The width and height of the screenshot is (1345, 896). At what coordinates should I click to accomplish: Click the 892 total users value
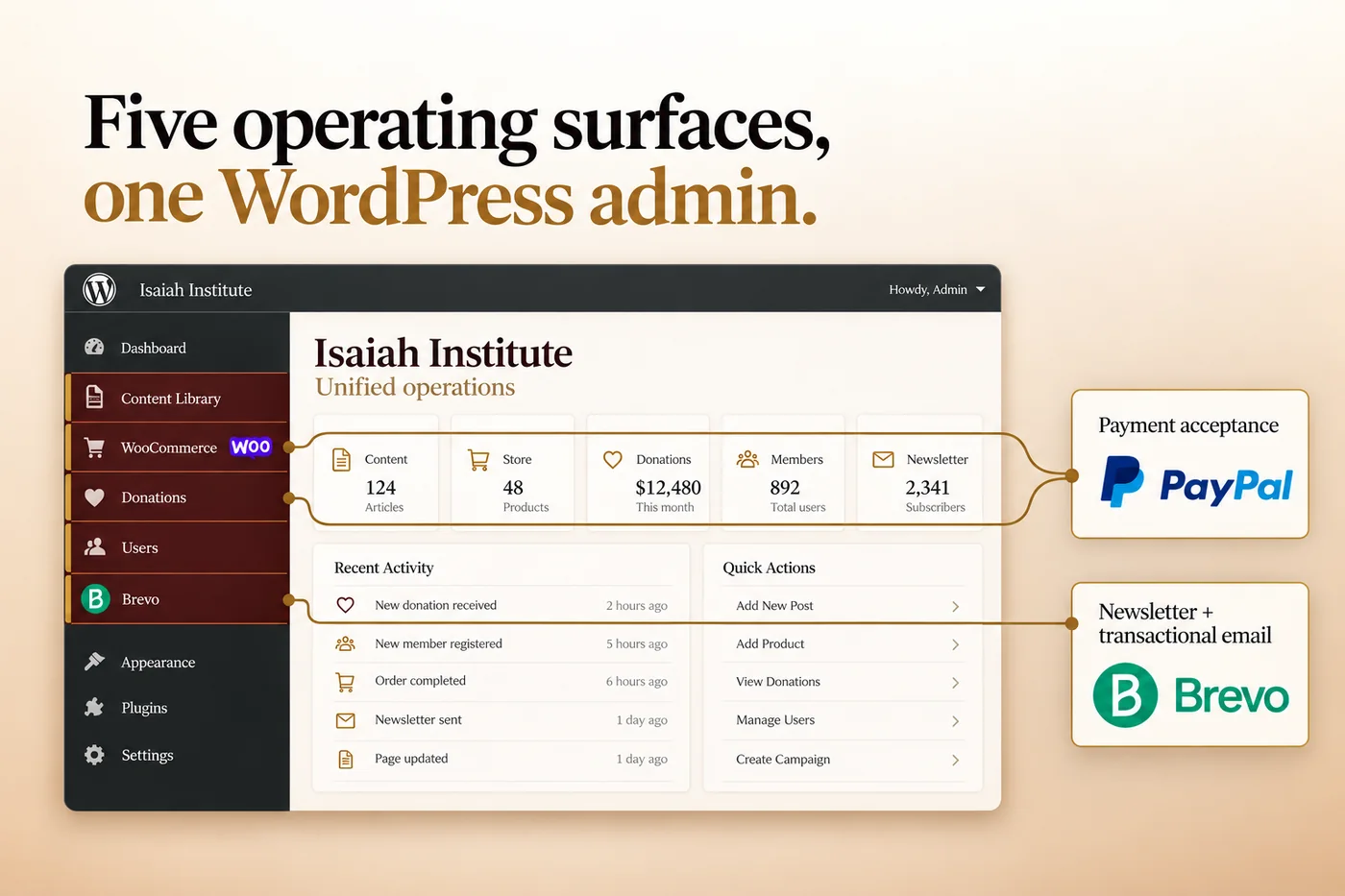pos(785,488)
